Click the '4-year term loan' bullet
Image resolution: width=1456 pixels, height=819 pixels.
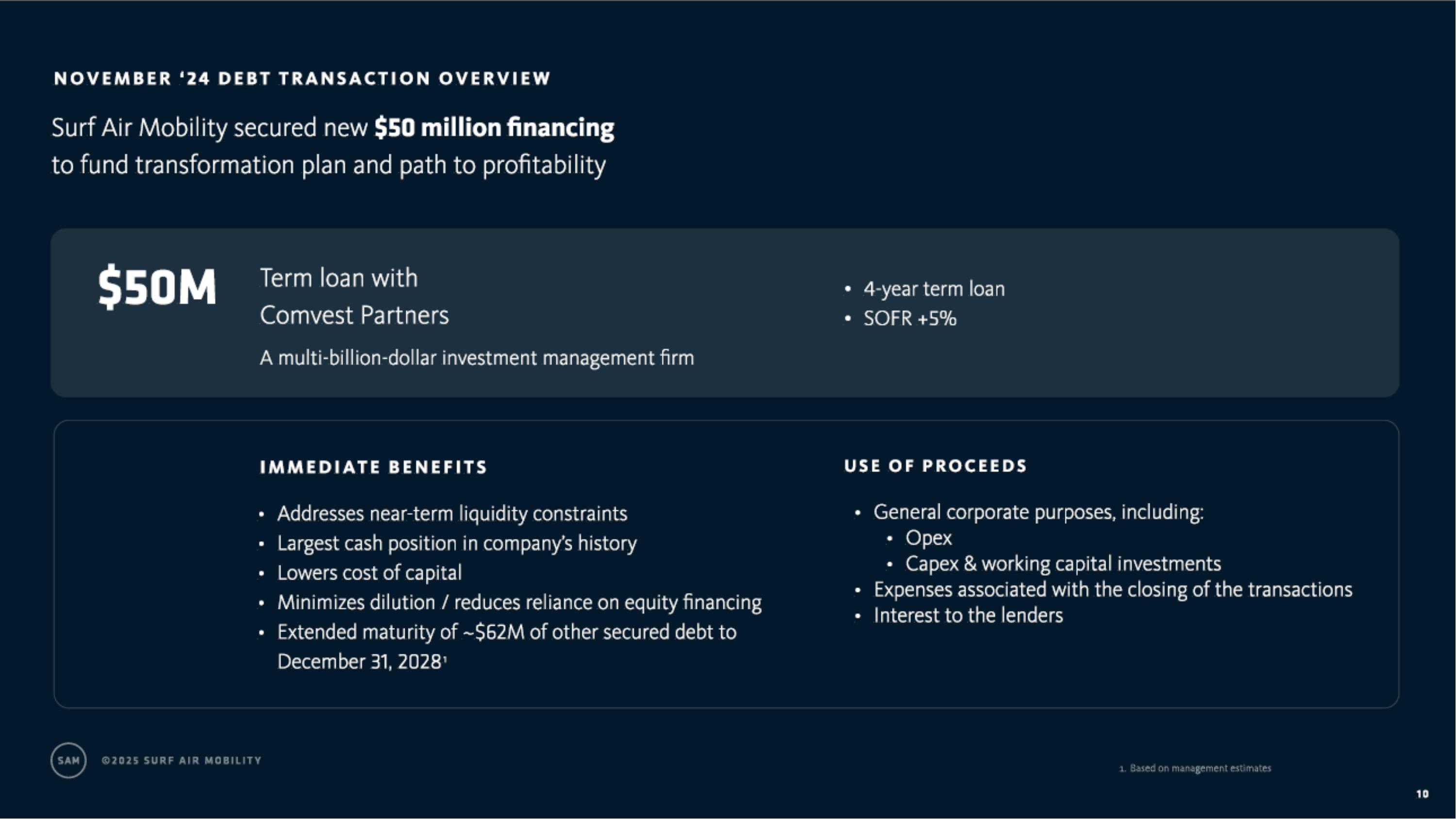[934, 289]
